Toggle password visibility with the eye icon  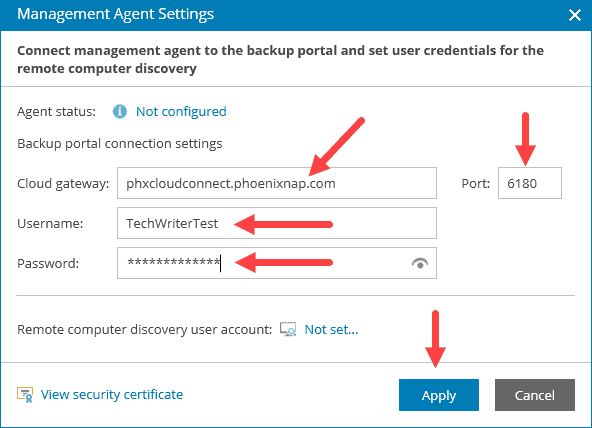click(x=420, y=263)
